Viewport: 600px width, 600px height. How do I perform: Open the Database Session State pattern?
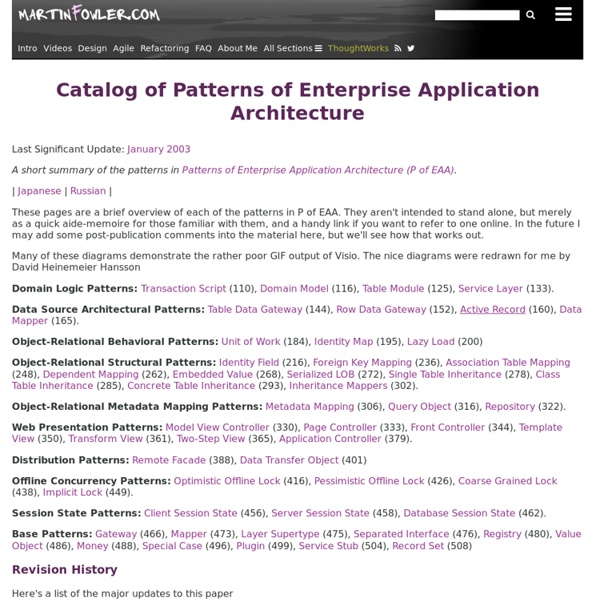click(x=459, y=513)
